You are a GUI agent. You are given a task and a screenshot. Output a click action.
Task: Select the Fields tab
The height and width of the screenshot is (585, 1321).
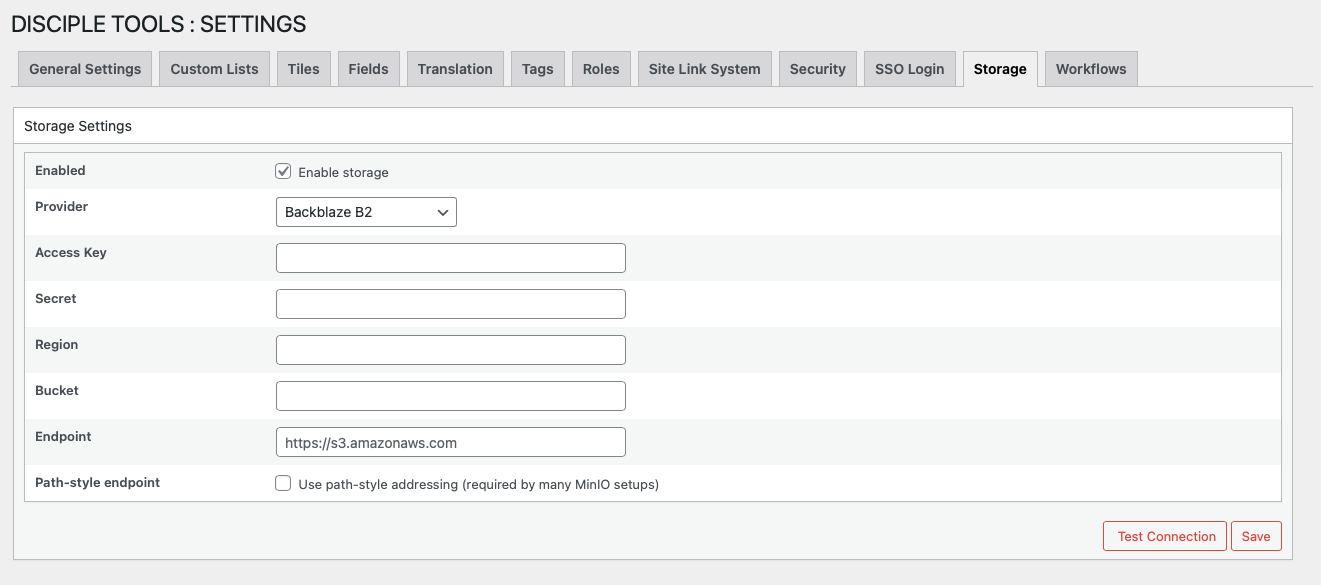click(368, 69)
